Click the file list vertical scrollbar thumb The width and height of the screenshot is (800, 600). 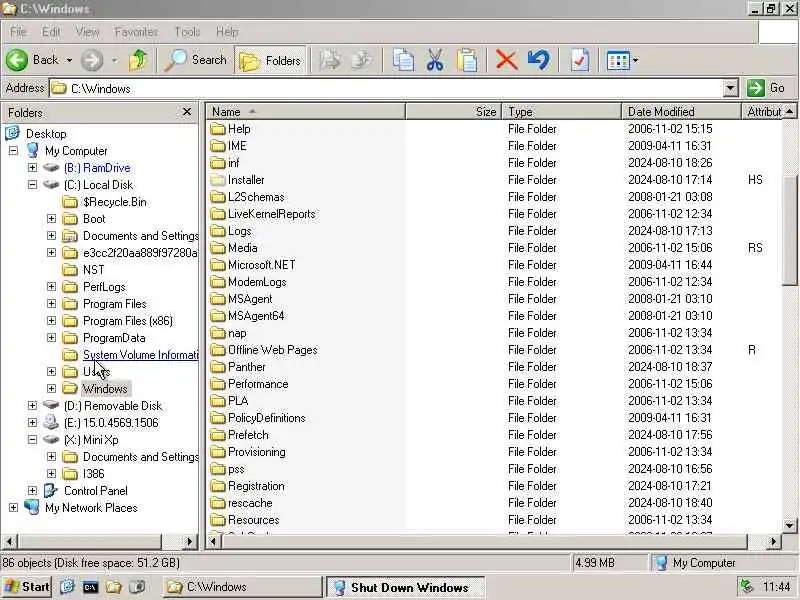pyautogui.click(x=789, y=231)
